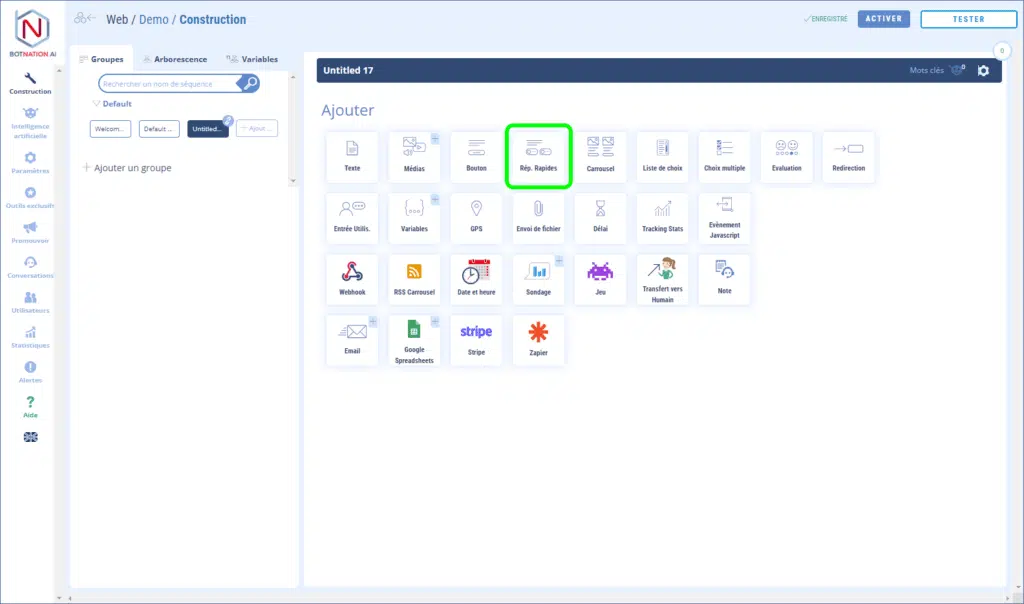Add the Stripe payment block

[x=476, y=340]
